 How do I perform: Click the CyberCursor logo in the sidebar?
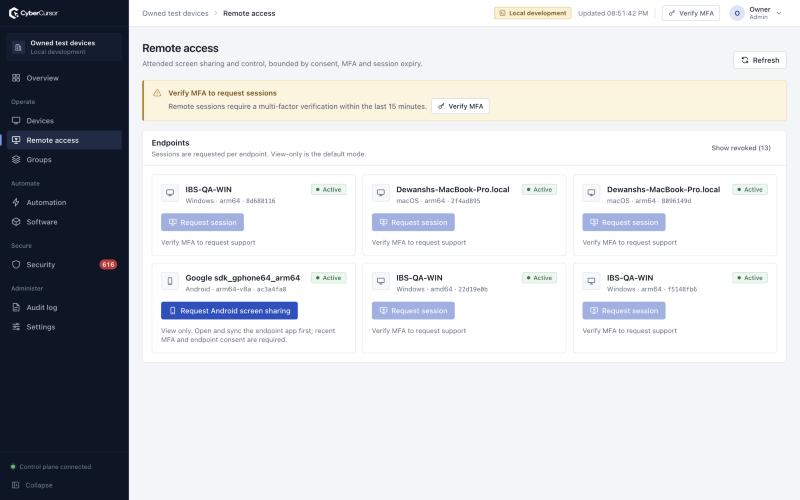[x=34, y=13]
